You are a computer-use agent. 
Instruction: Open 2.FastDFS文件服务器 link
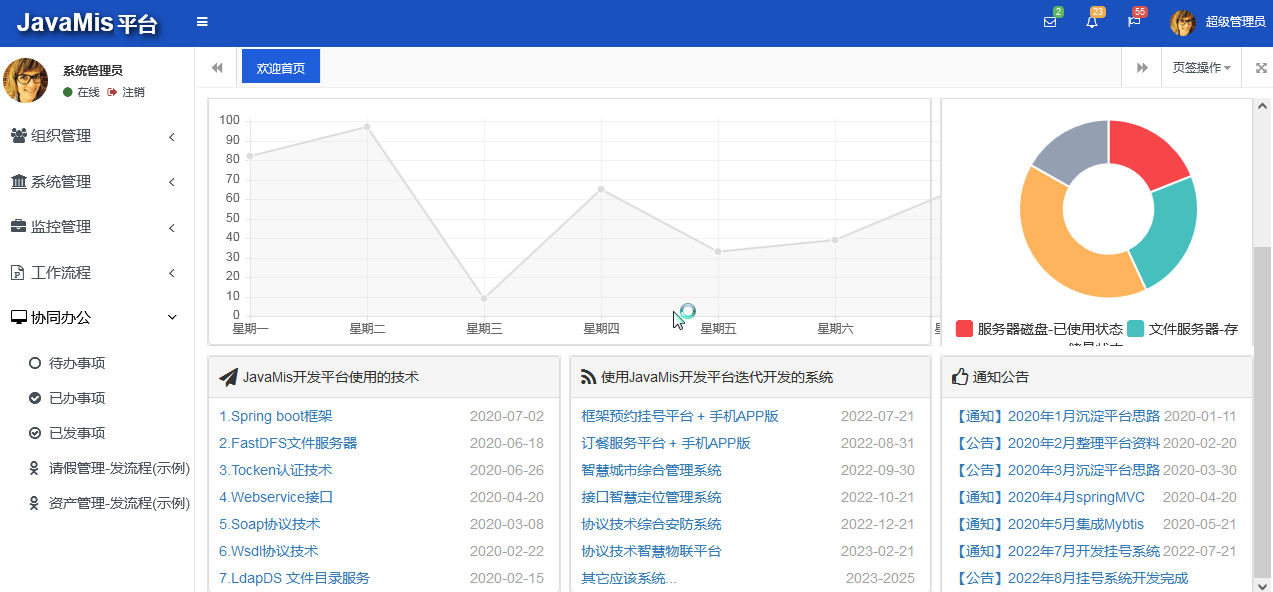(x=288, y=443)
